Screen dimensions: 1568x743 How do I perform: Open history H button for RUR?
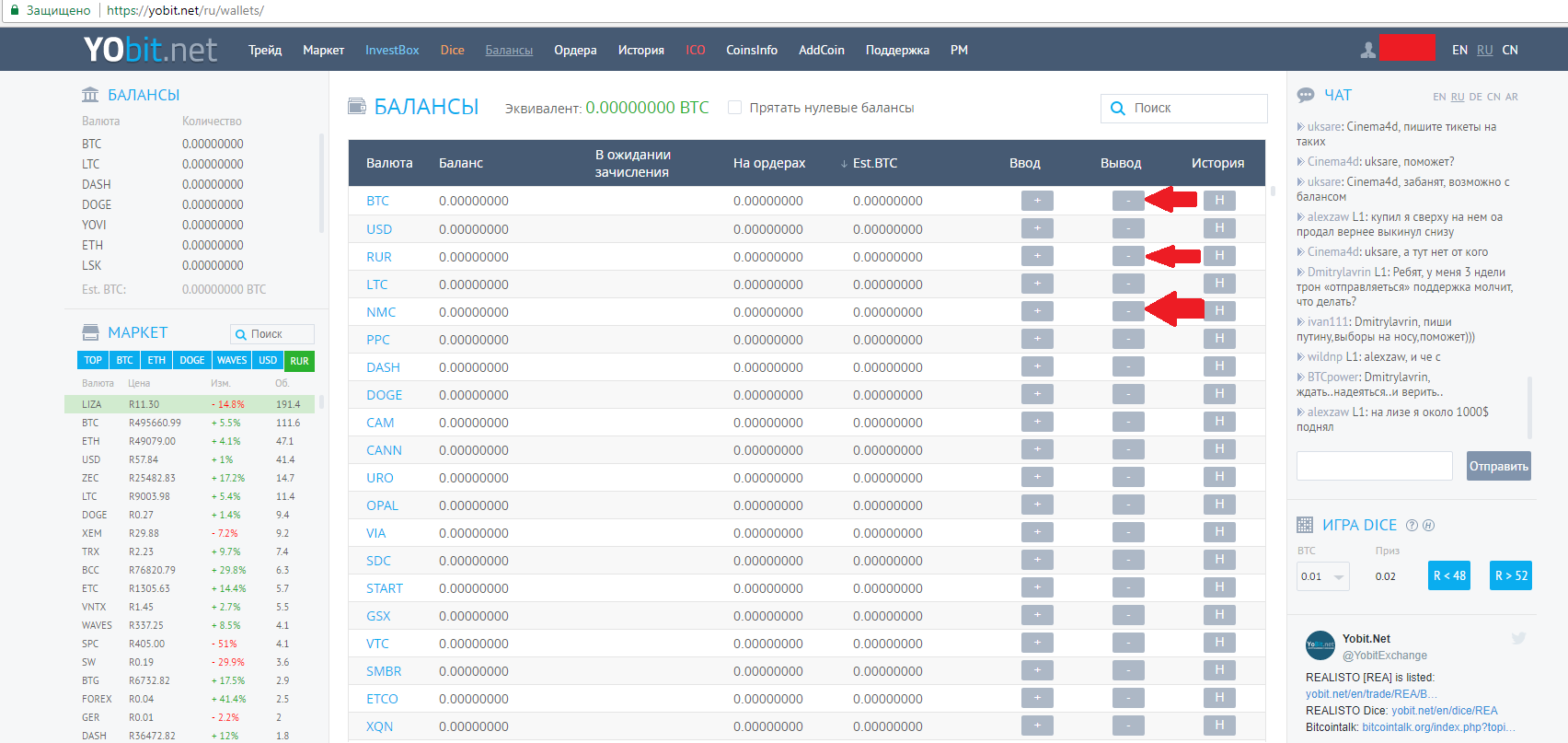coord(1219,256)
